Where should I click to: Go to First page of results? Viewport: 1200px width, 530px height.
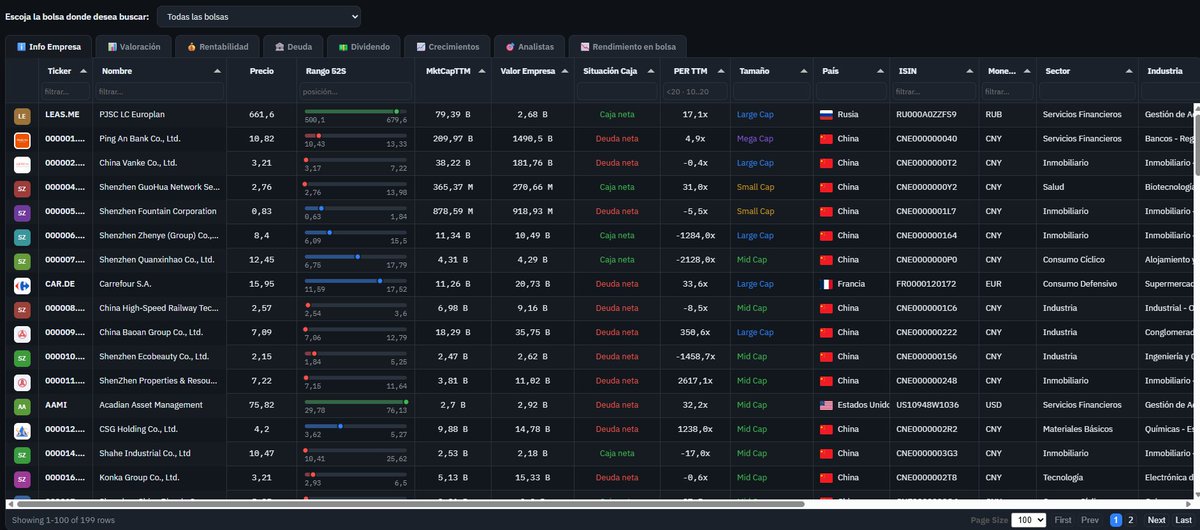pyautogui.click(x=1063, y=520)
